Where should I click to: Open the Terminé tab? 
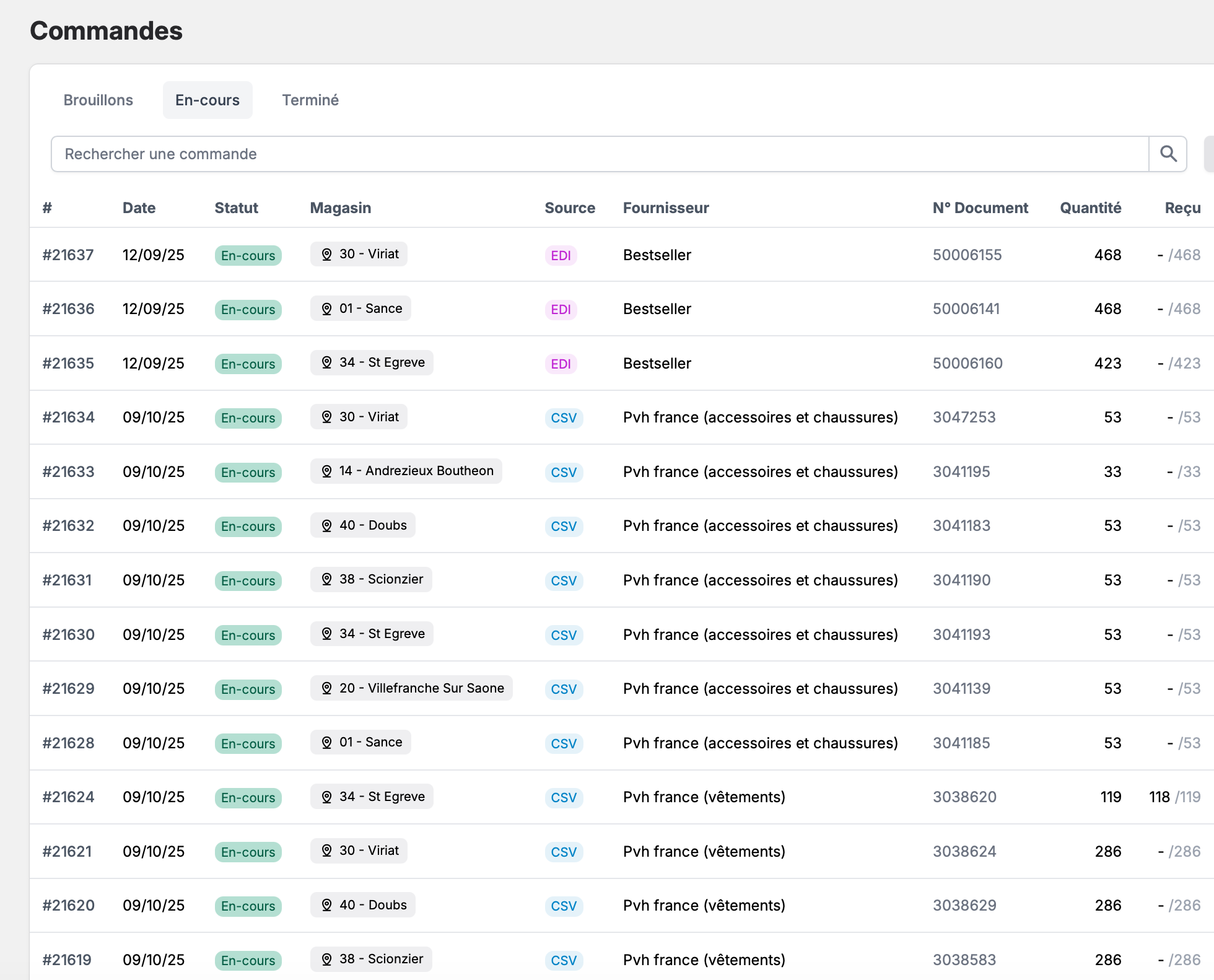point(310,100)
